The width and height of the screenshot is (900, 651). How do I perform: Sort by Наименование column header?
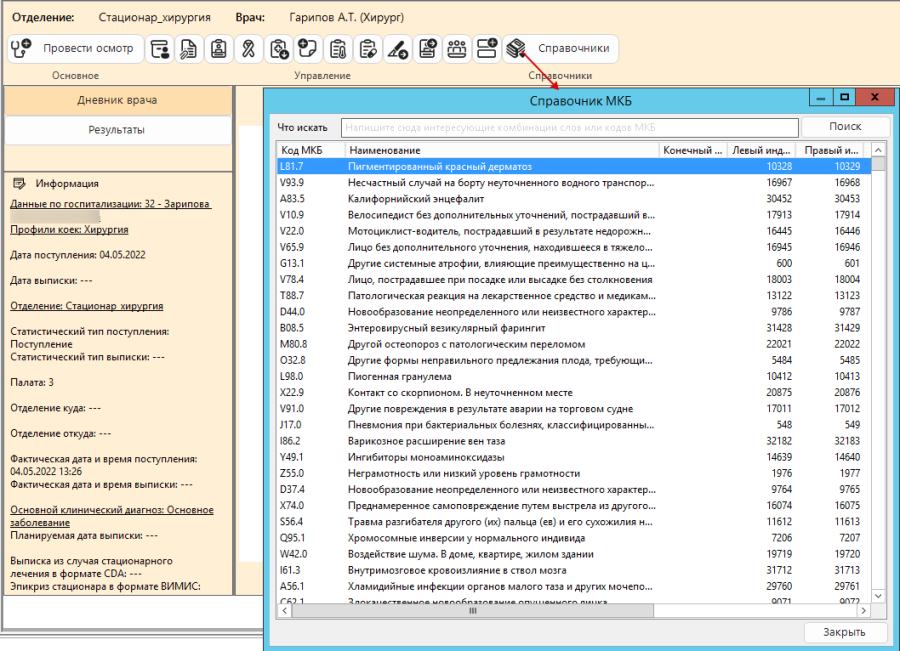pyautogui.click(x=502, y=150)
